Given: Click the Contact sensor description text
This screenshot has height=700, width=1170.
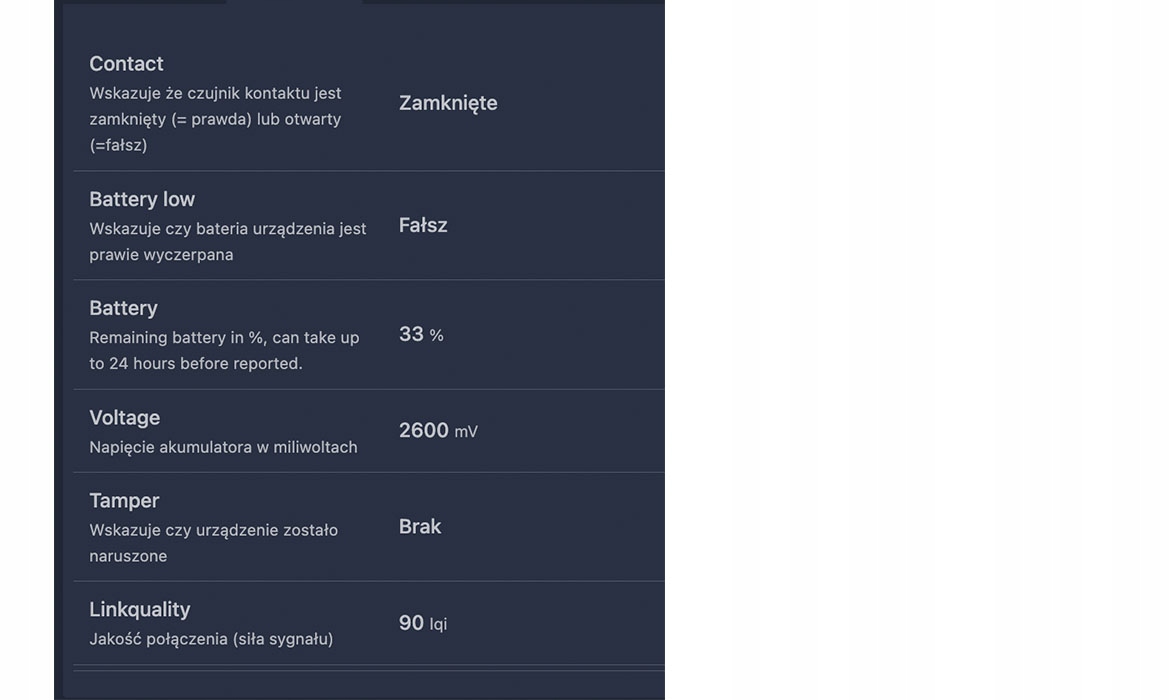Looking at the screenshot, I should point(215,119).
